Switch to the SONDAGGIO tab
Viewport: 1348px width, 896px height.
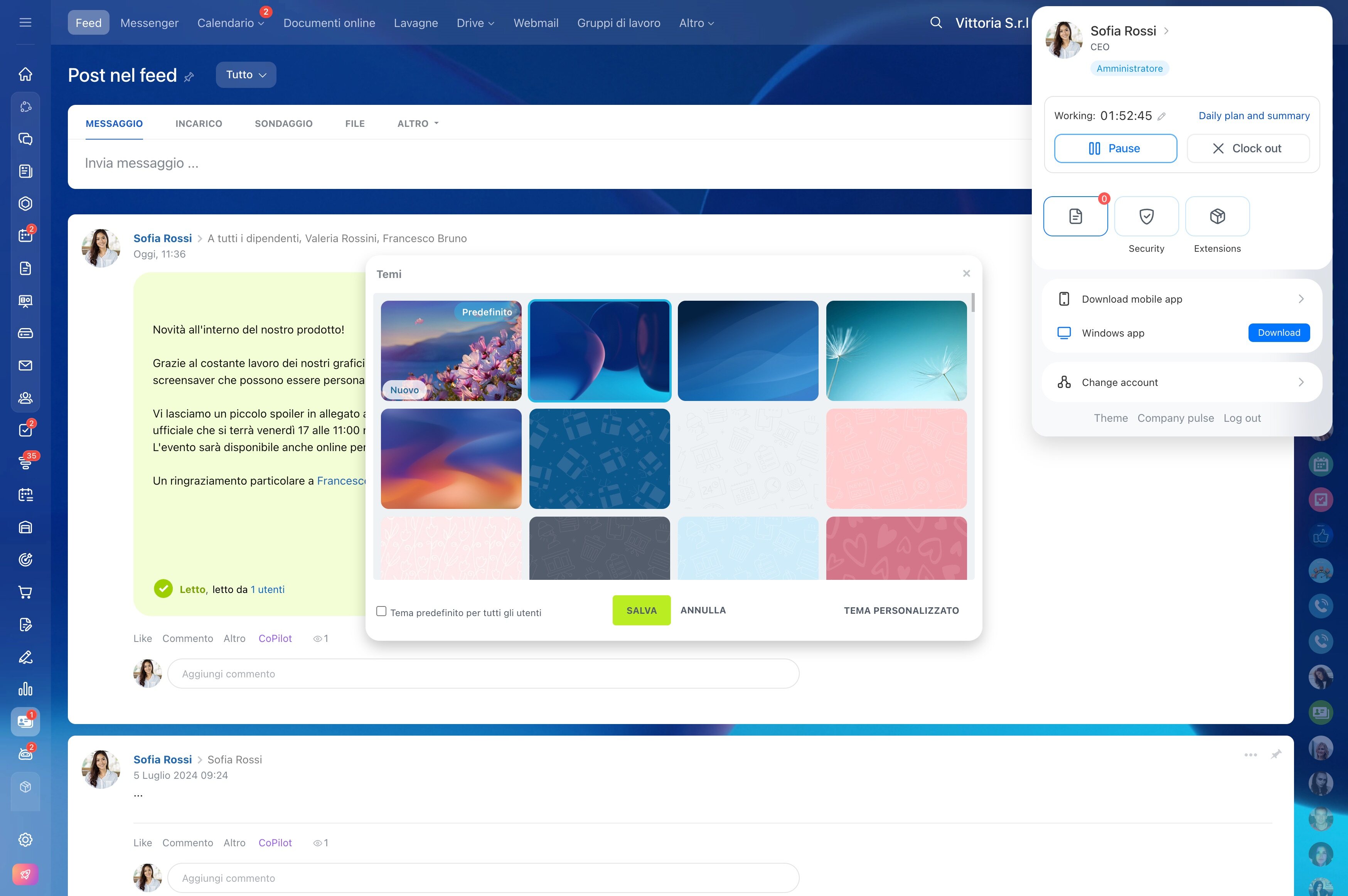[283, 123]
